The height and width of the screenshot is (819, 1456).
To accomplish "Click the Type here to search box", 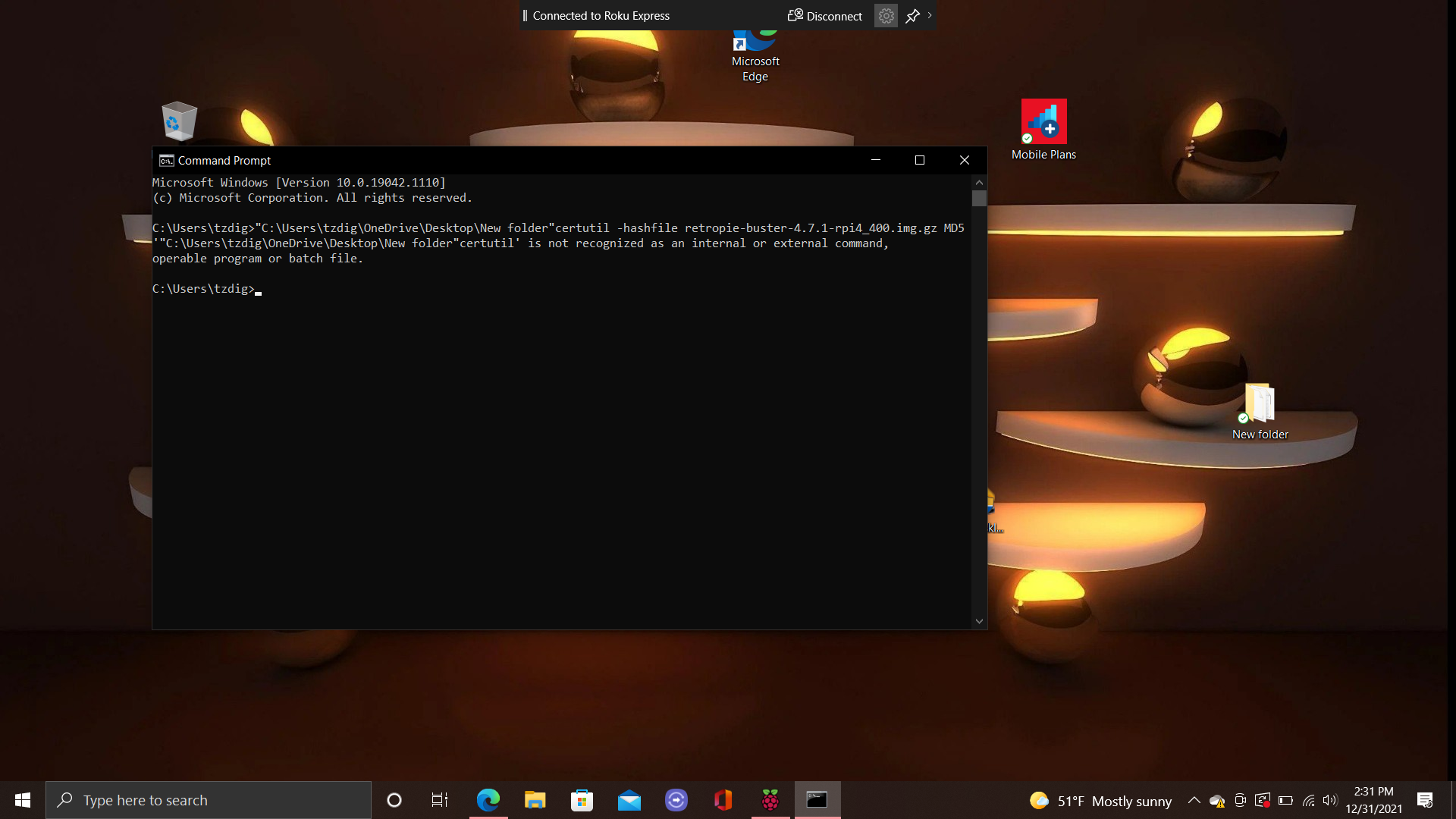I will [209, 800].
